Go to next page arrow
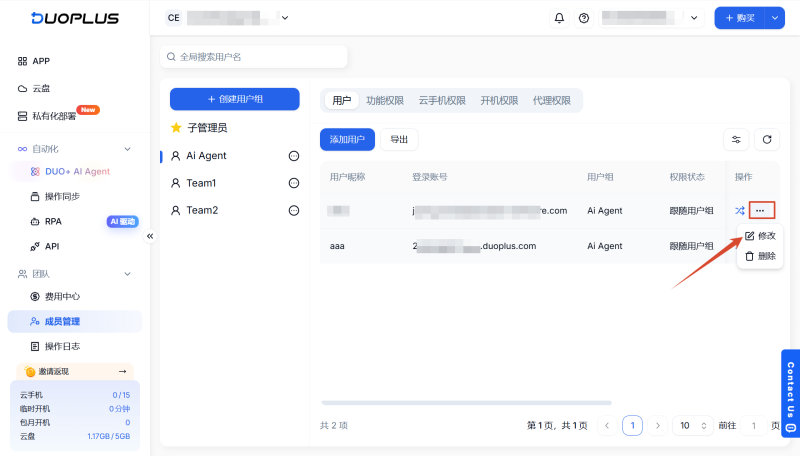The image size is (800, 456). point(658,425)
